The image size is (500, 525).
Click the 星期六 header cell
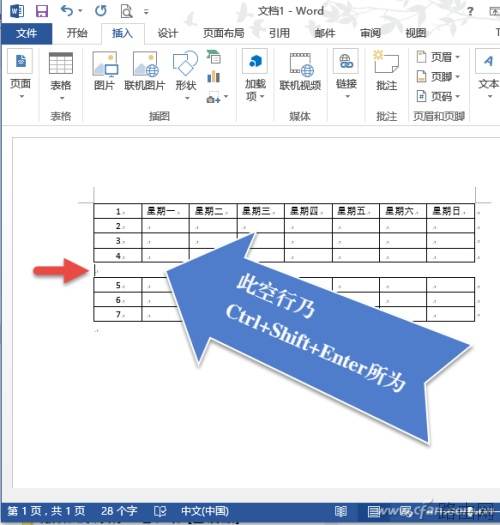403,211
